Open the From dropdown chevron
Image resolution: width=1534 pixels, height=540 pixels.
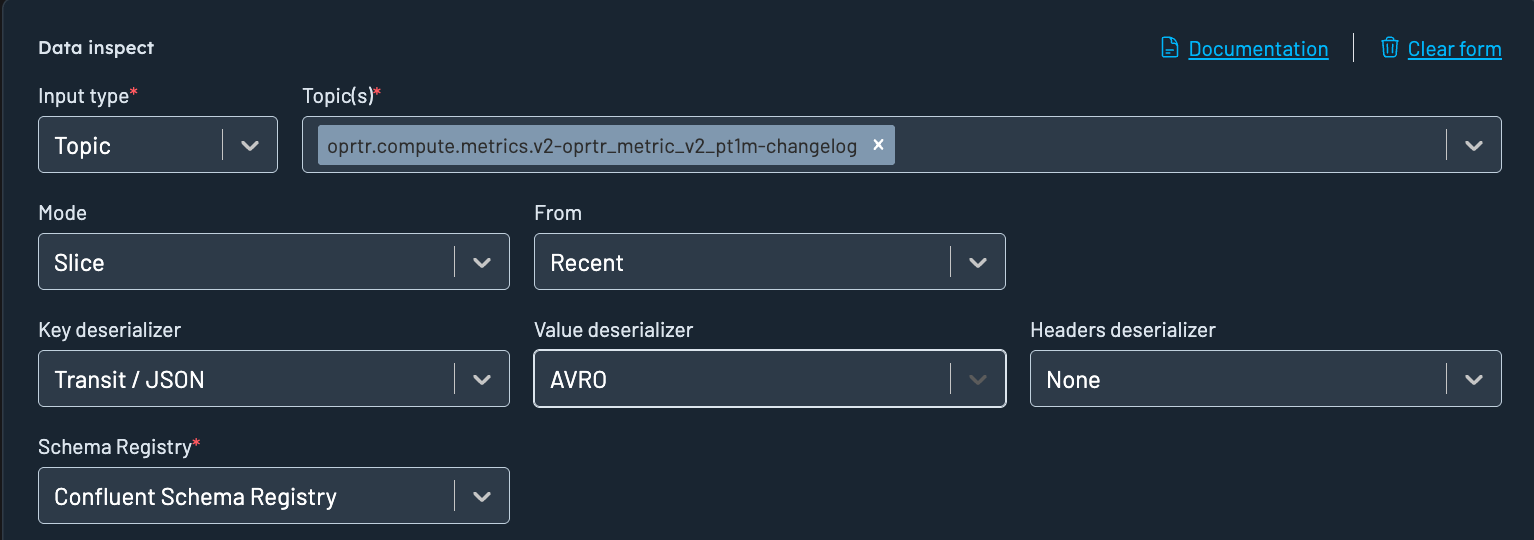coord(978,263)
